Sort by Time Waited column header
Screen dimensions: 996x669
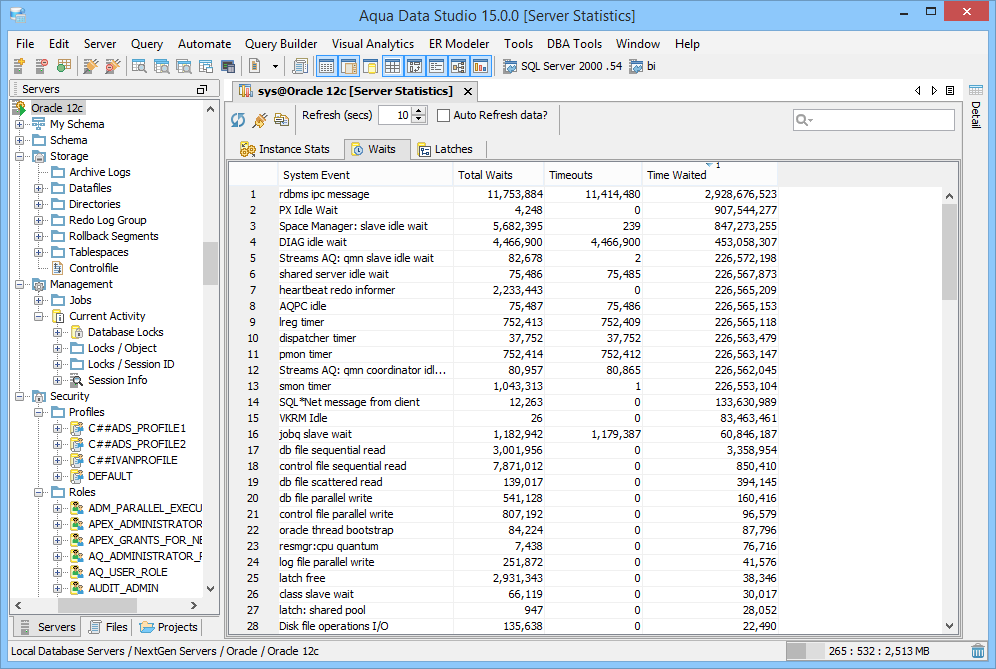[x=710, y=175]
